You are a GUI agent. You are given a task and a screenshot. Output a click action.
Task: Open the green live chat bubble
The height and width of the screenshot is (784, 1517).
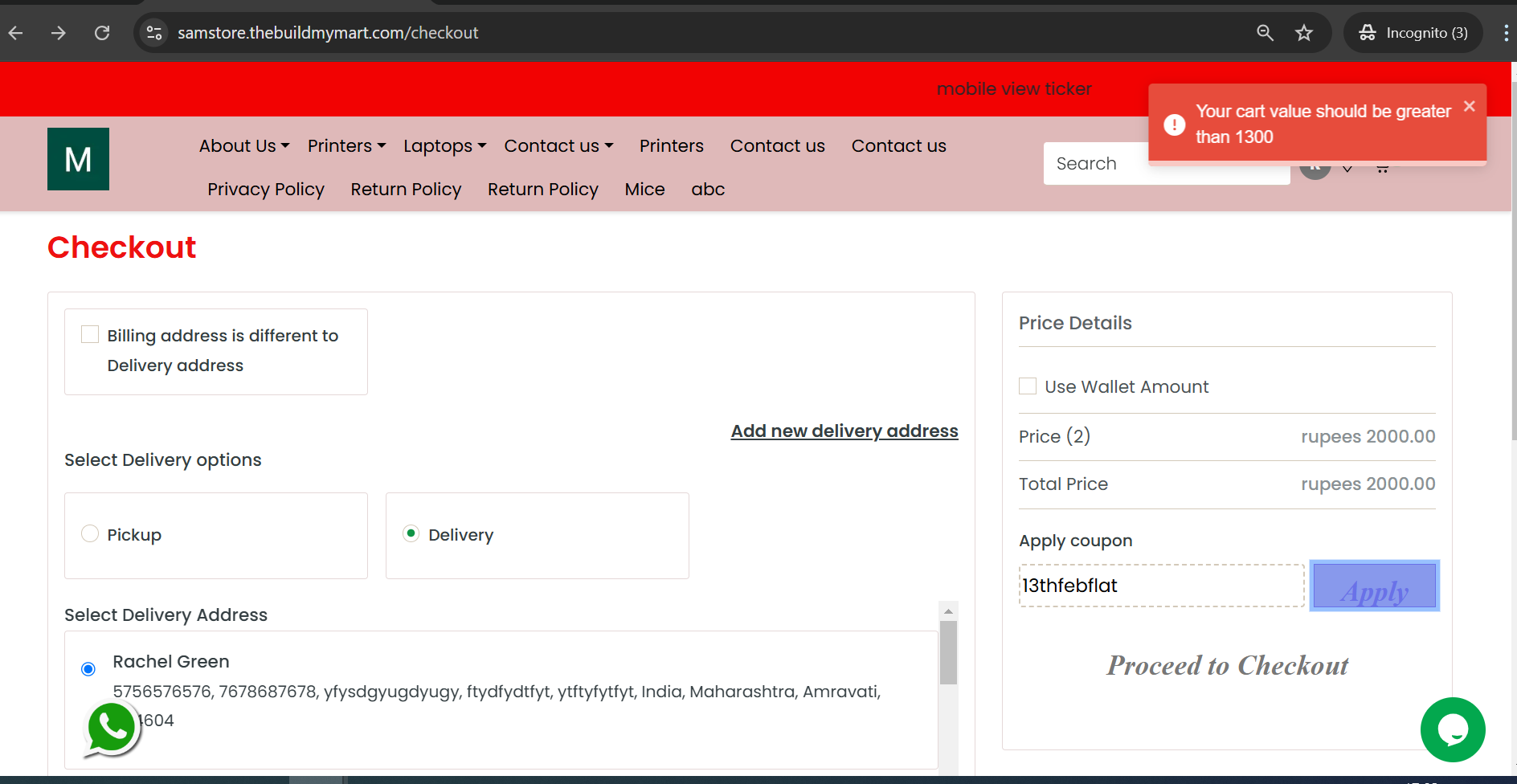[1453, 729]
